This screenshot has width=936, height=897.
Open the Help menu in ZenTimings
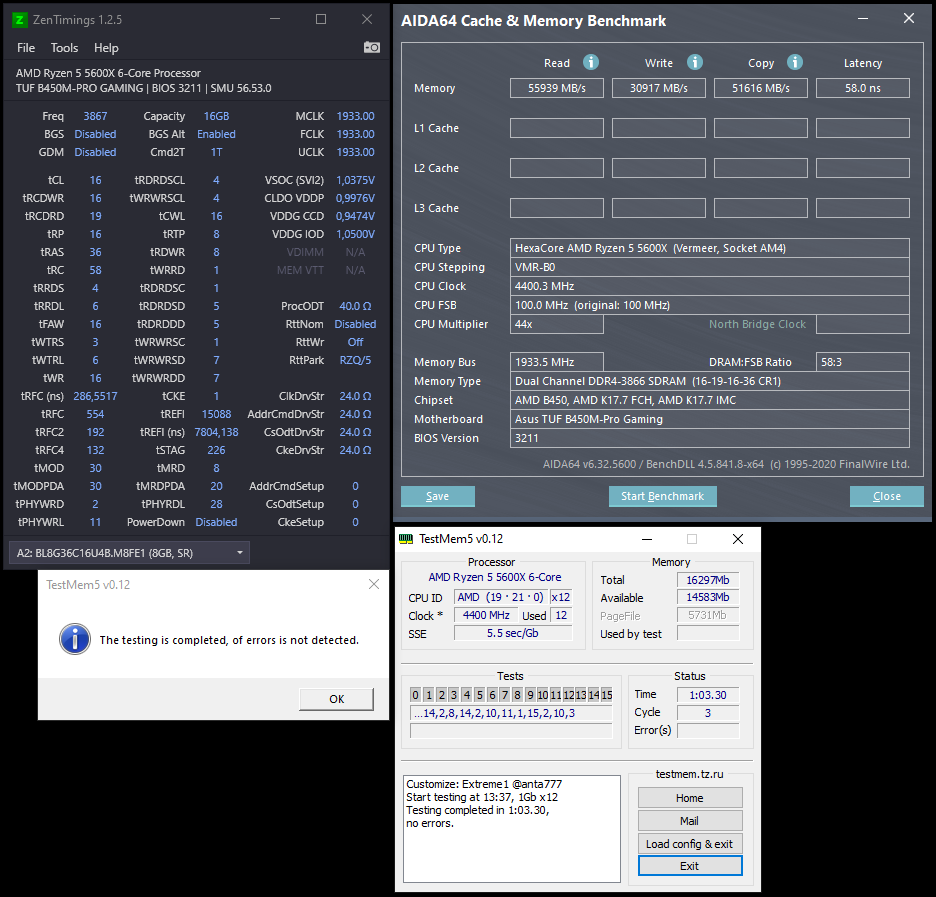pyautogui.click(x=106, y=48)
